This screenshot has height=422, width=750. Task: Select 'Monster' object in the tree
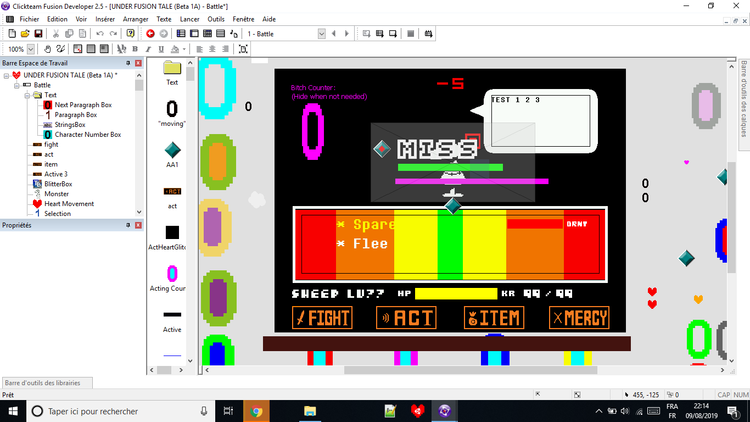56,194
